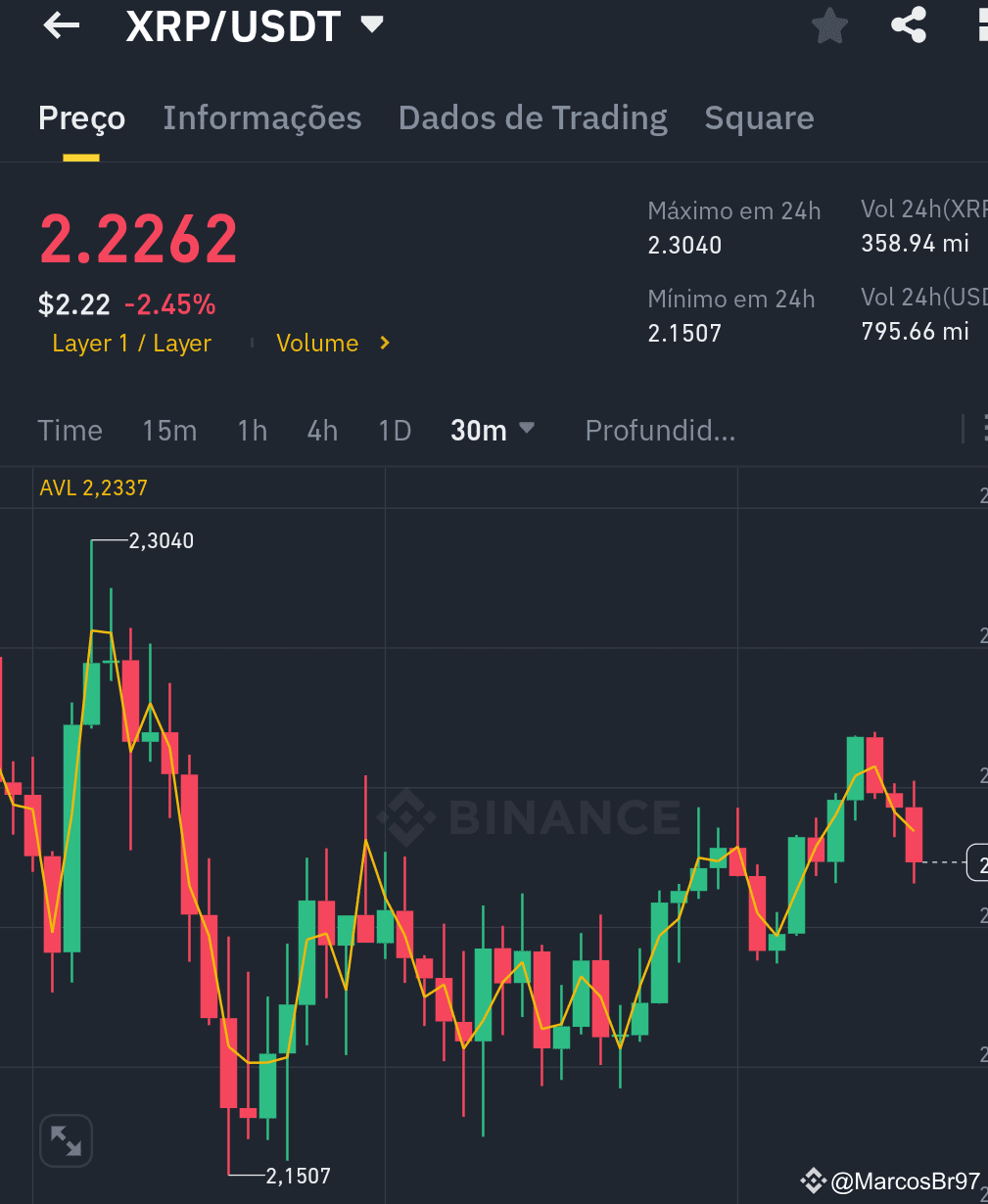Screen dimensions: 988x1204
Task: Expand chart to fullscreen
Action: [66, 1140]
